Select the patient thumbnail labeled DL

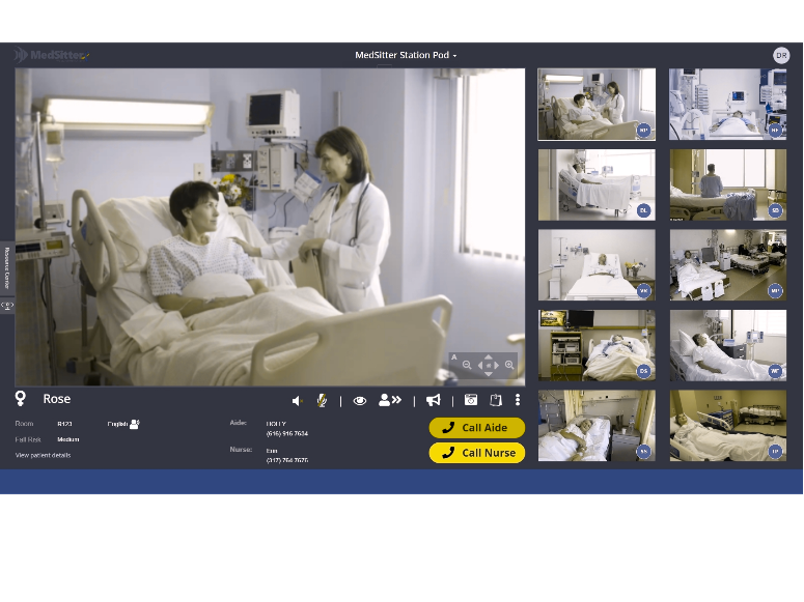click(597, 185)
